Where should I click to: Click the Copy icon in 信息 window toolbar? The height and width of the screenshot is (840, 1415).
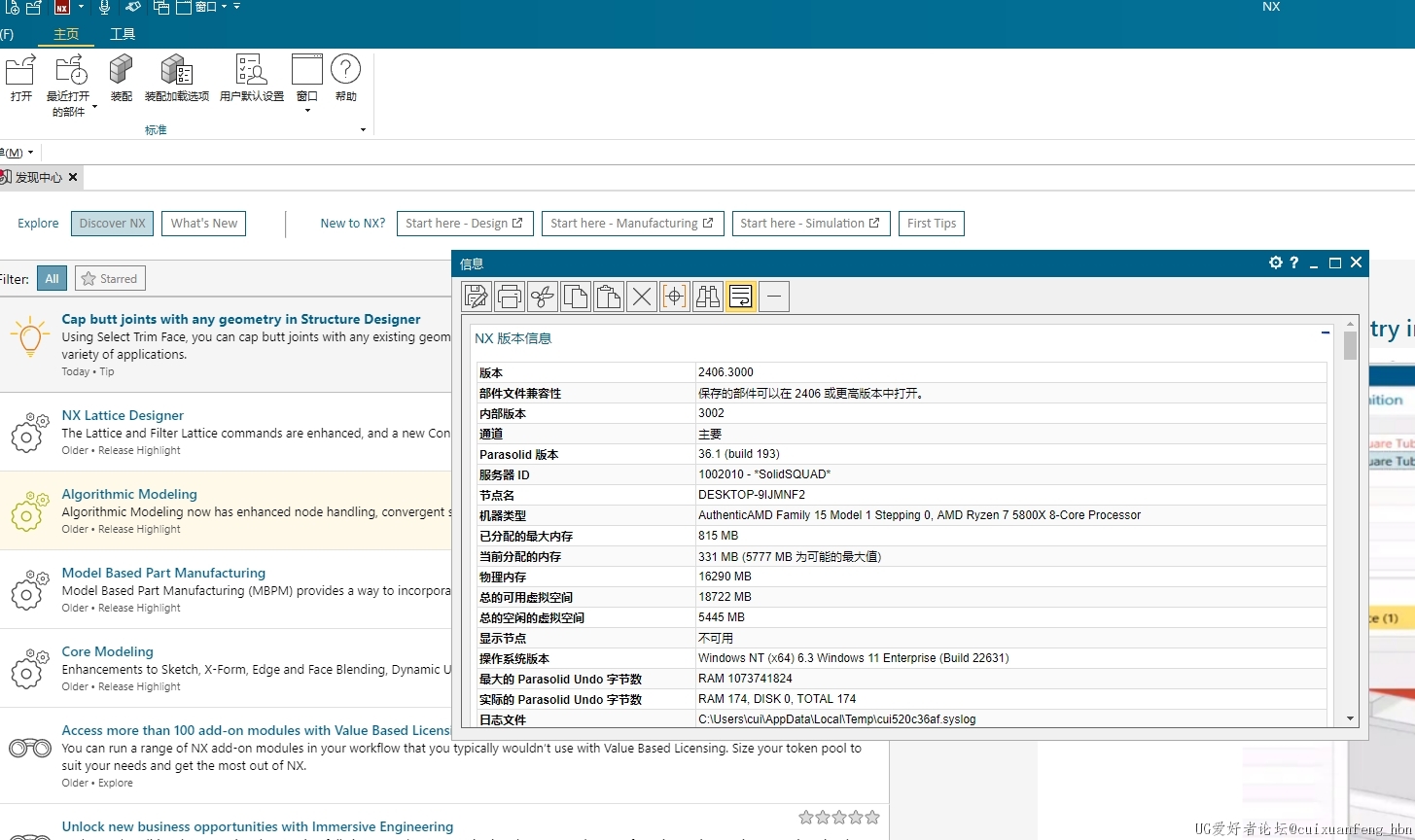(576, 297)
